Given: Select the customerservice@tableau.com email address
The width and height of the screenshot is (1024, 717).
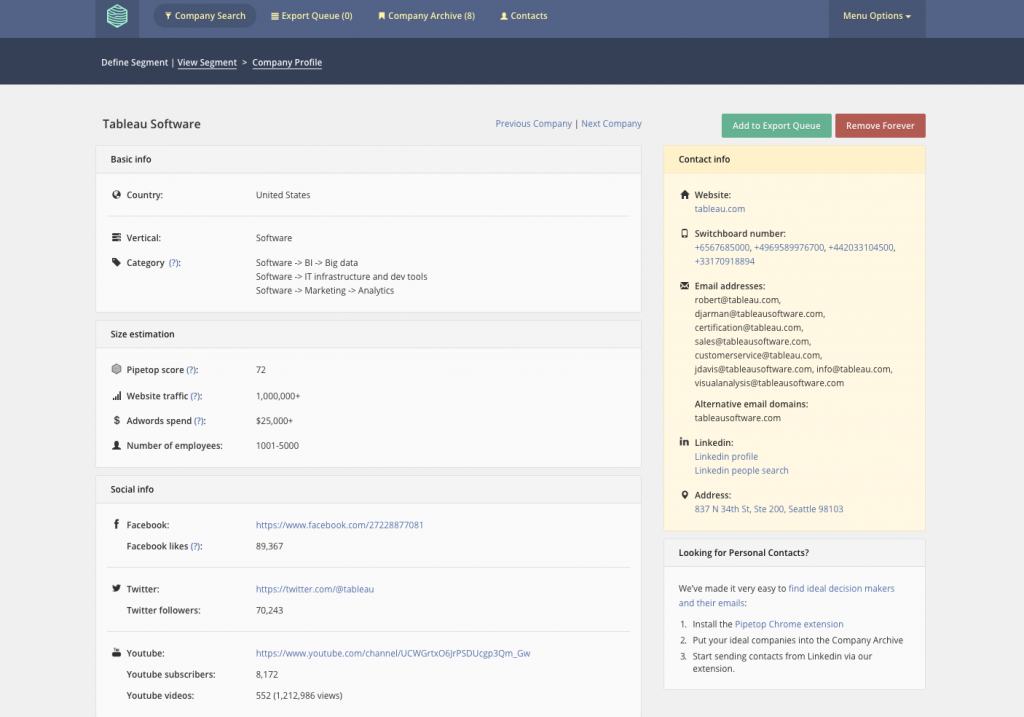Looking at the screenshot, I should coord(758,355).
